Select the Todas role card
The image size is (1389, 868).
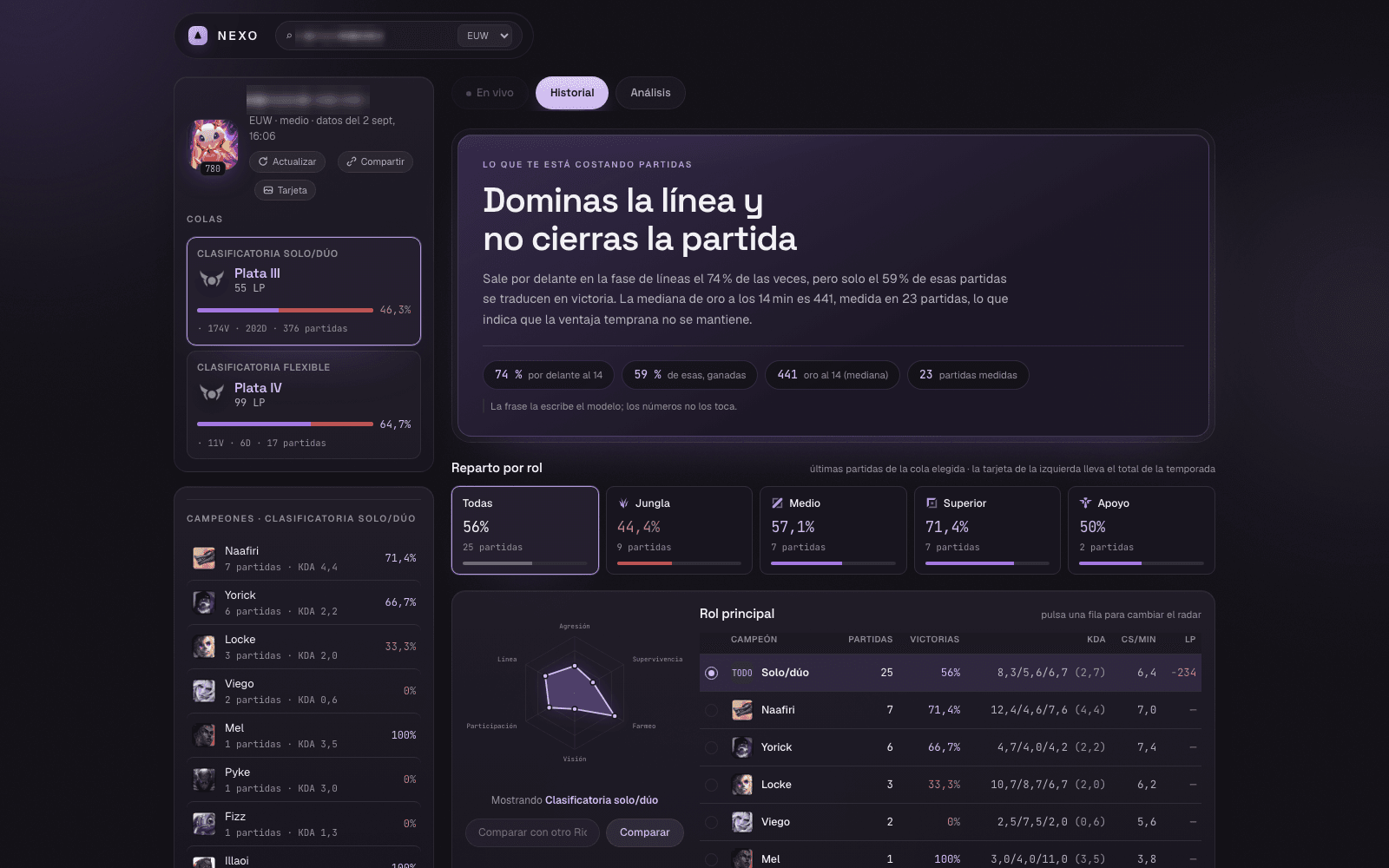(x=525, y=530)
